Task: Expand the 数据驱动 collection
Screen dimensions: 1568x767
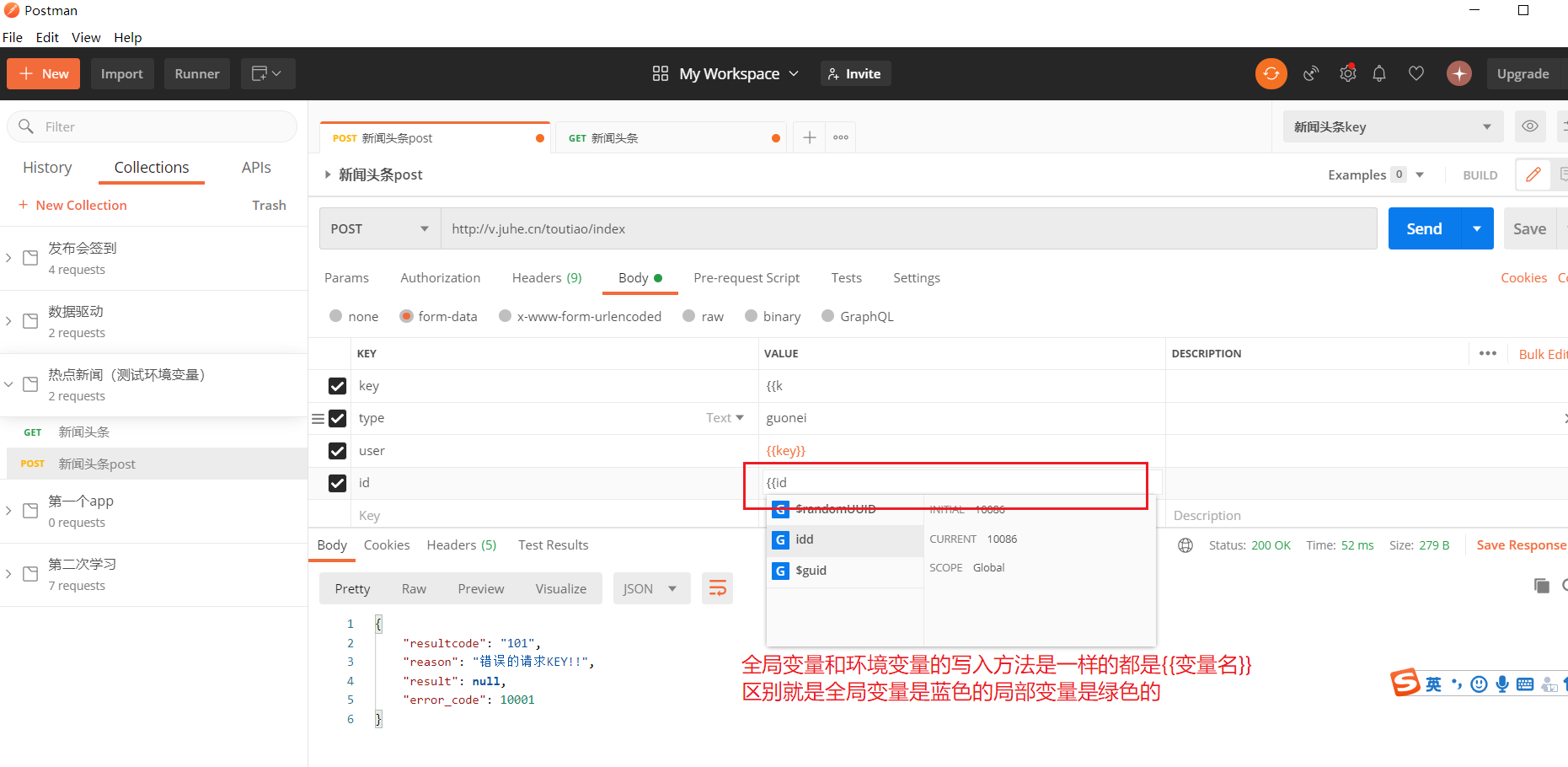Action: [x=8, y=321]
